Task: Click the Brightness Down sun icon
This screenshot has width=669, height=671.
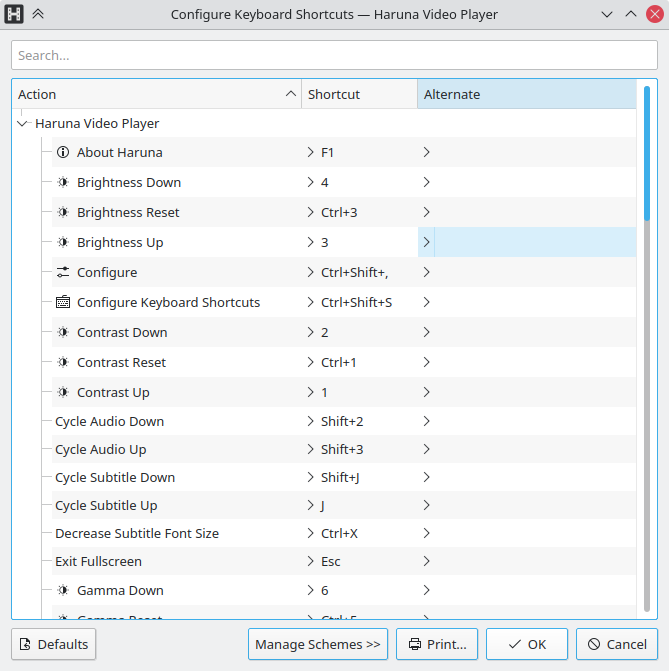Action: pyautogui.click(x=63, y=183)
